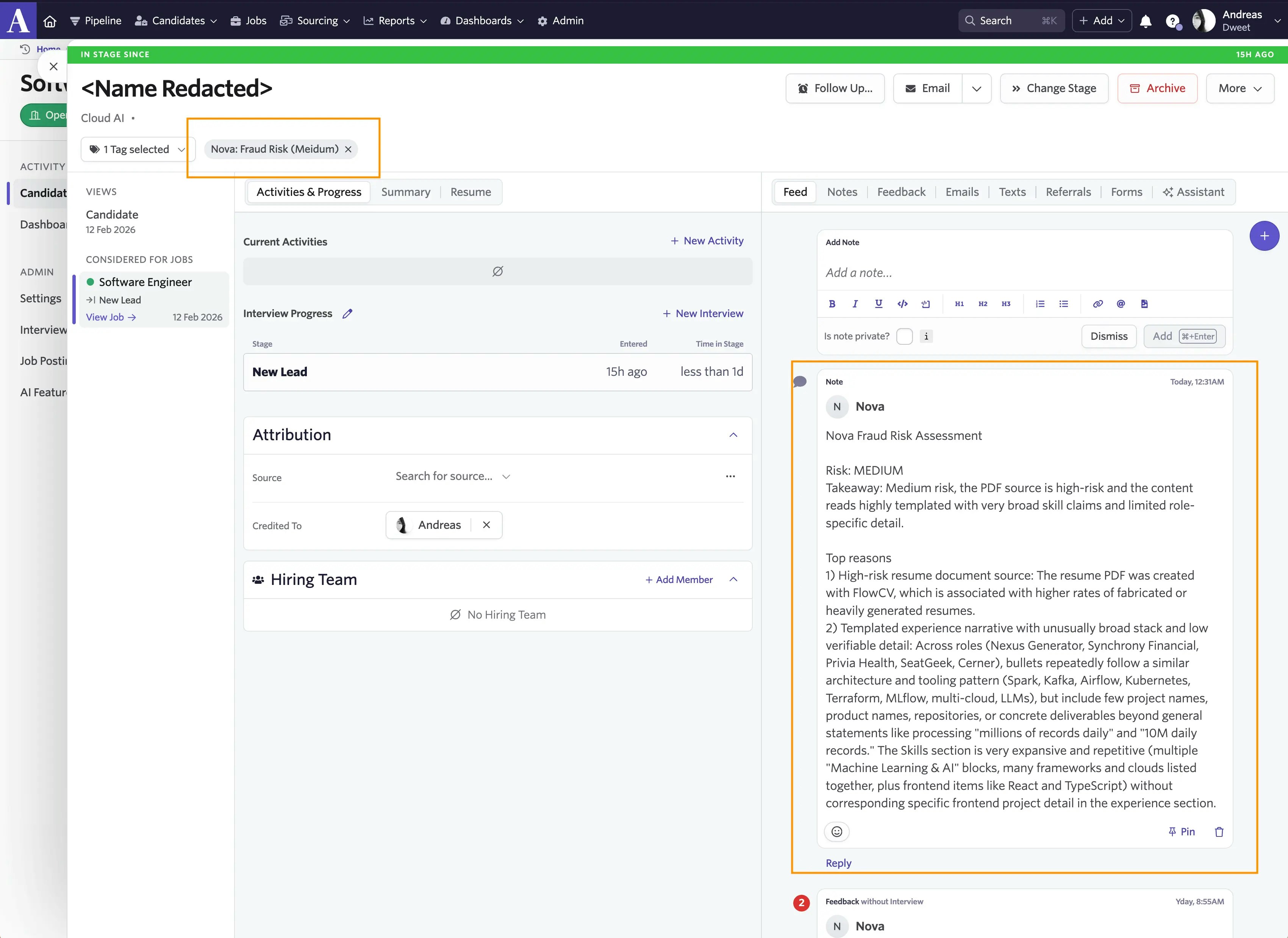Click the trash icon on Nova note
The width and height of the screenshot is (1288, 938).
1219,832
